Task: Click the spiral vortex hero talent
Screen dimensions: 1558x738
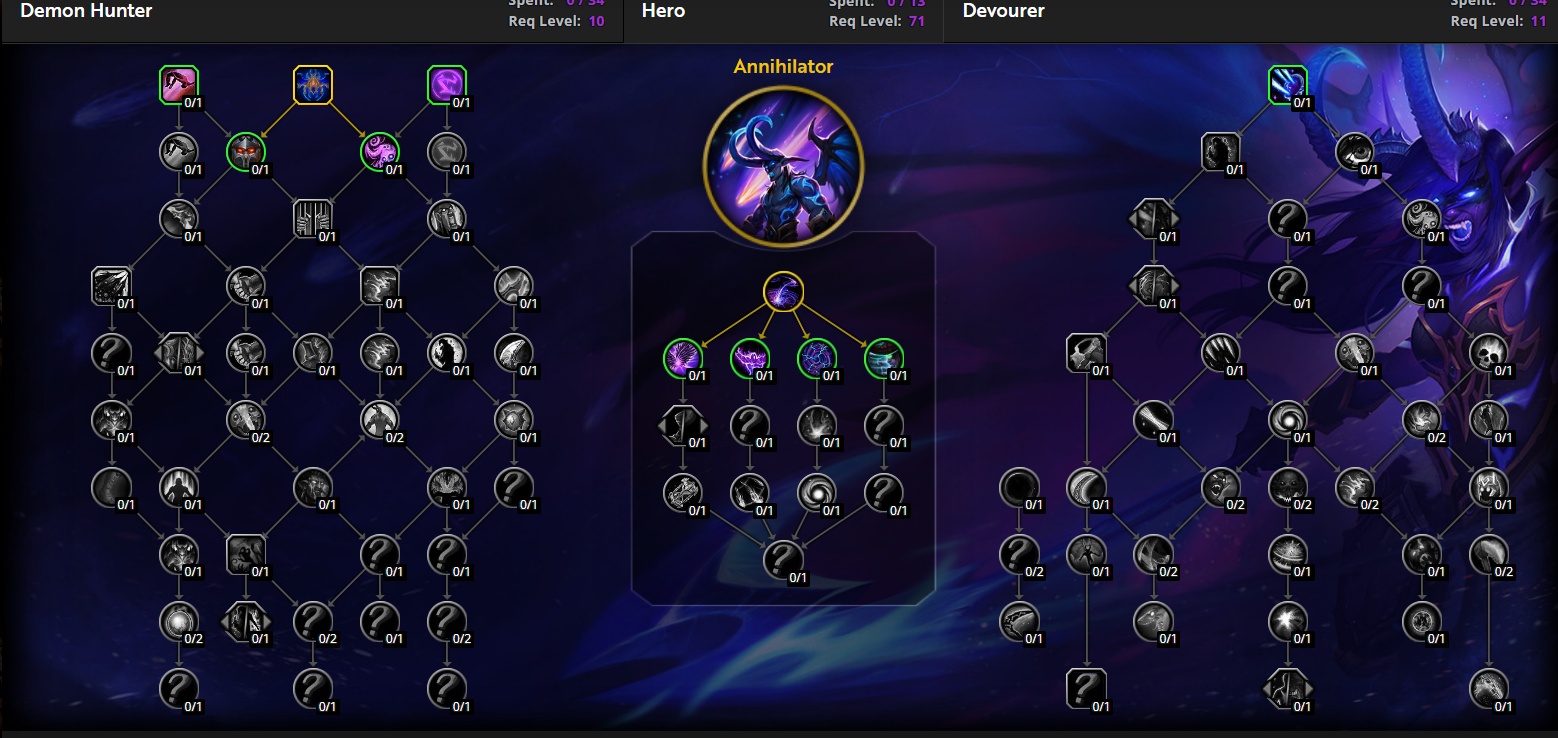Action: (x=817, y=493)
